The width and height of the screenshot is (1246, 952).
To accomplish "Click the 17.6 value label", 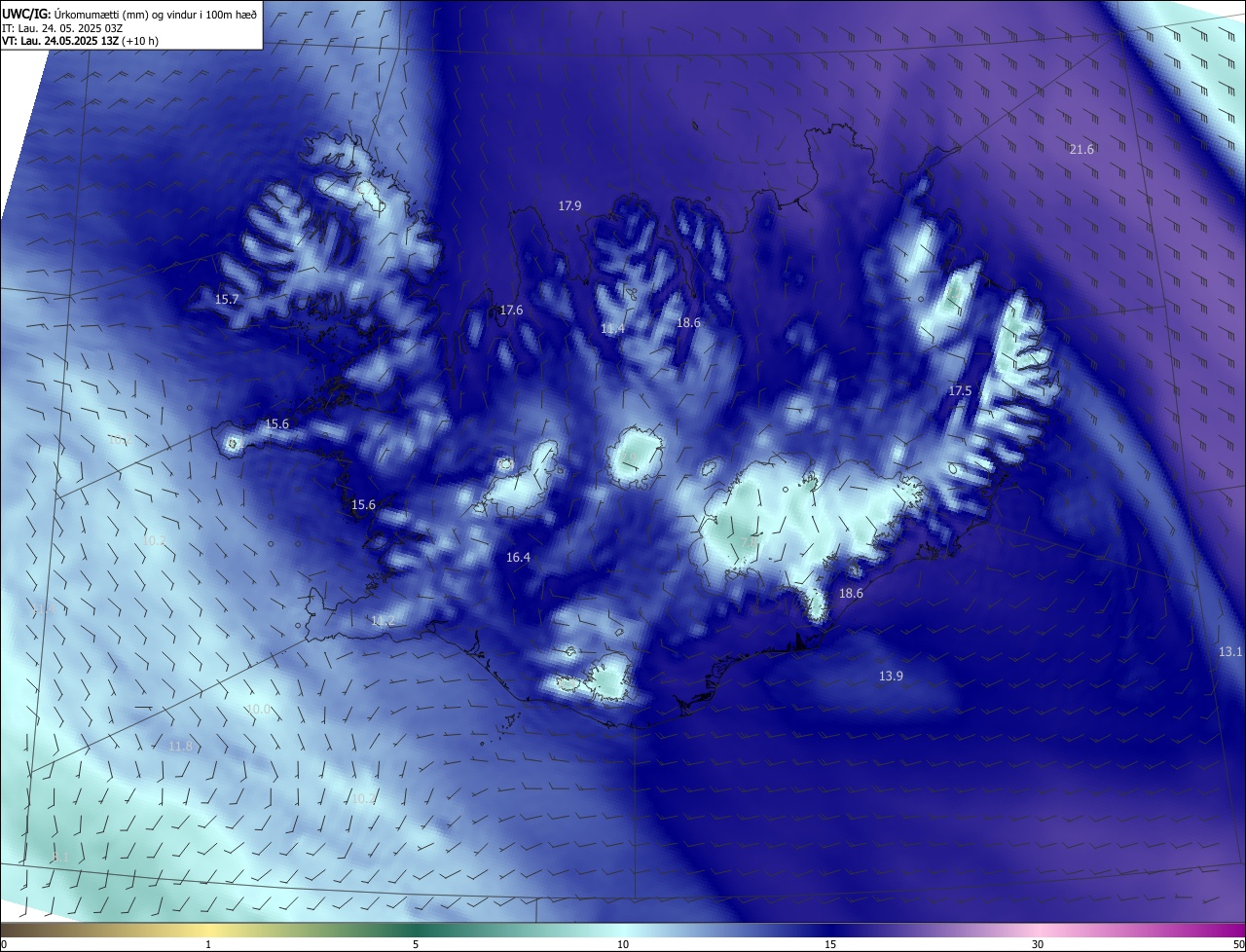I will tap(511, 310).
